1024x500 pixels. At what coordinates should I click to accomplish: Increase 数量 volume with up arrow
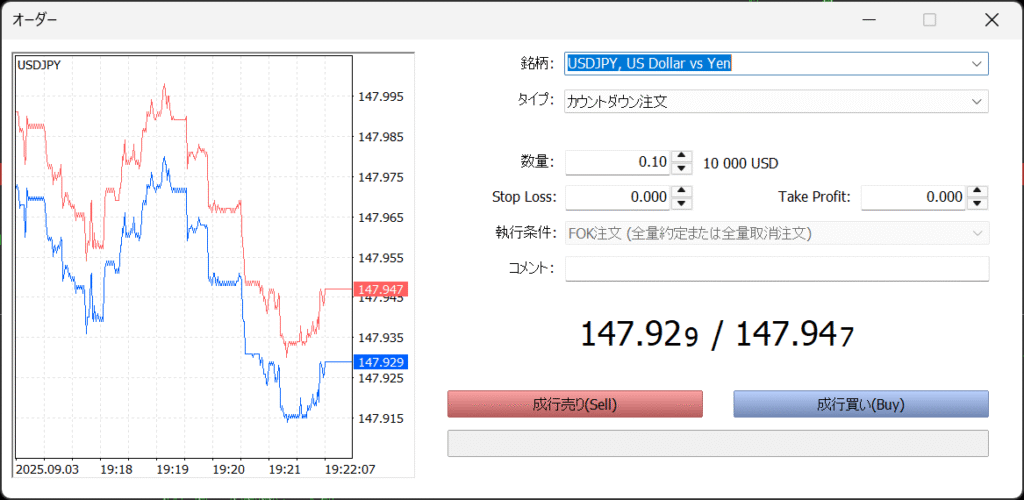pyautogui.click(x=681, y=157)
